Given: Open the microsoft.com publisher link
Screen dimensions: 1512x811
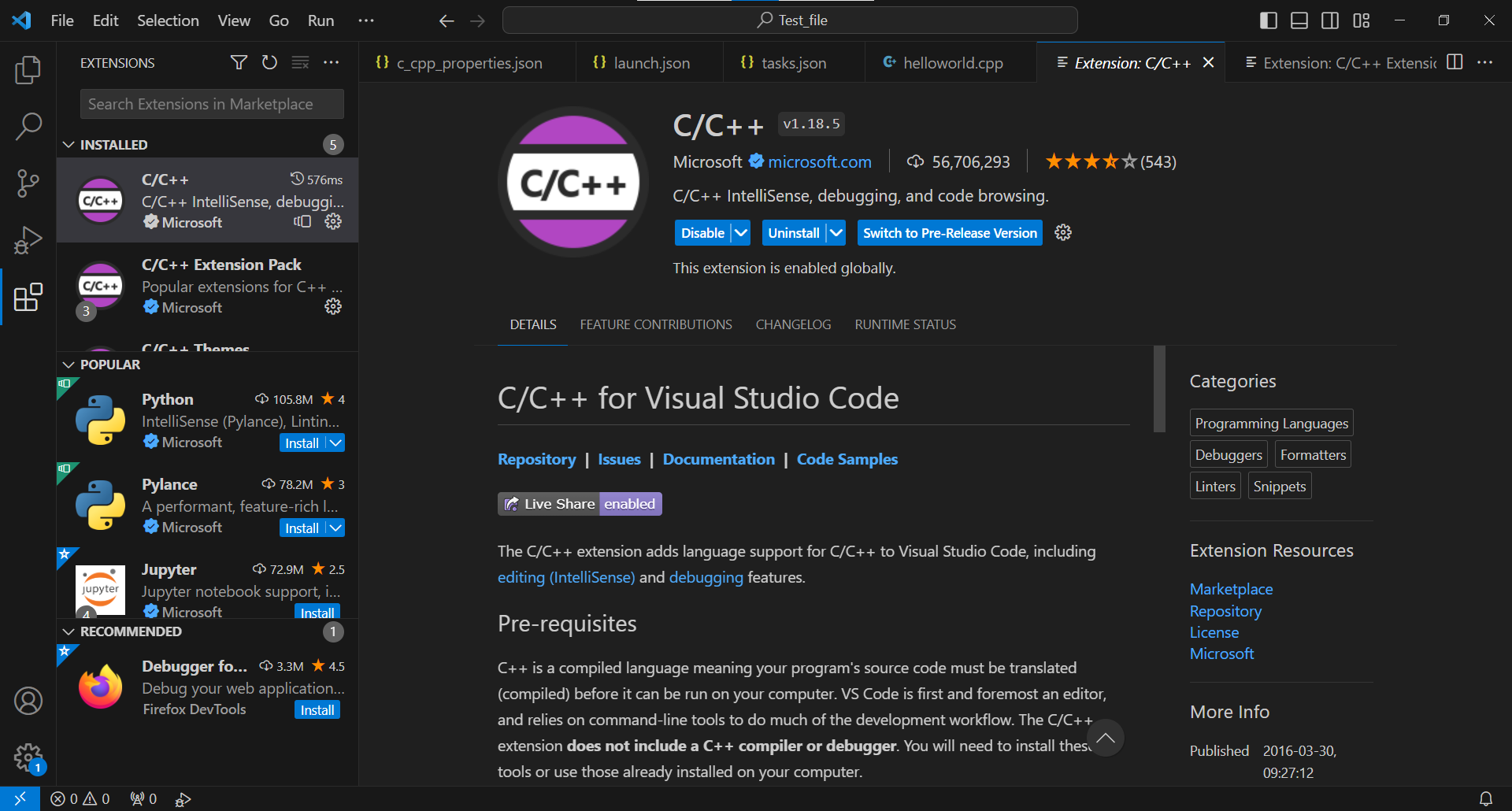Looking at the screenshot, I should 820,161.
